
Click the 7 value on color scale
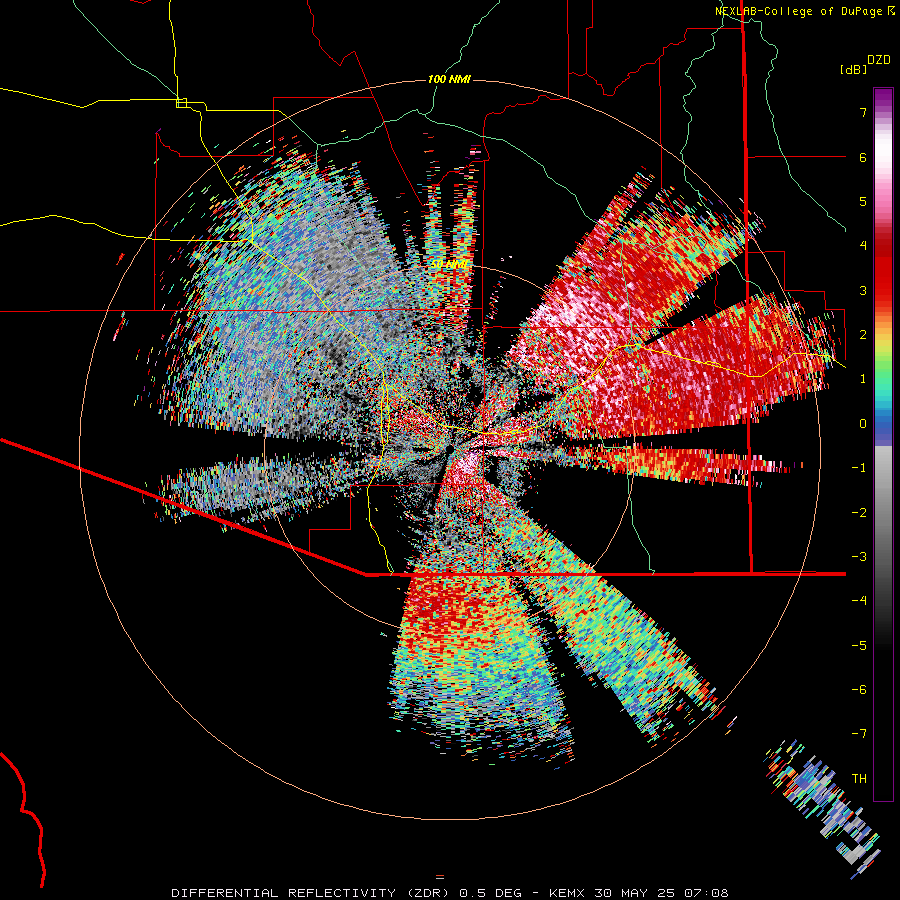tap(863, 112)
